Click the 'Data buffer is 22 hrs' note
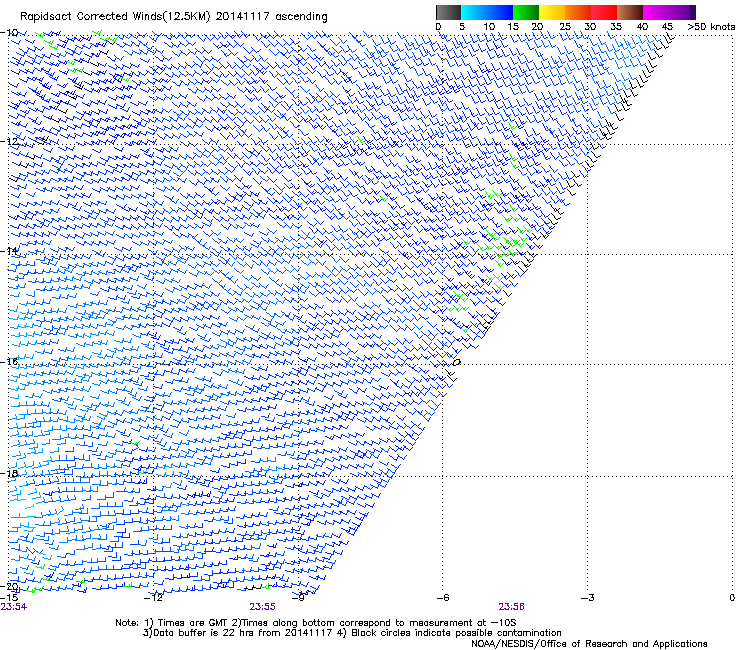This screenshot has height=650, width=740. pos(352,633)
